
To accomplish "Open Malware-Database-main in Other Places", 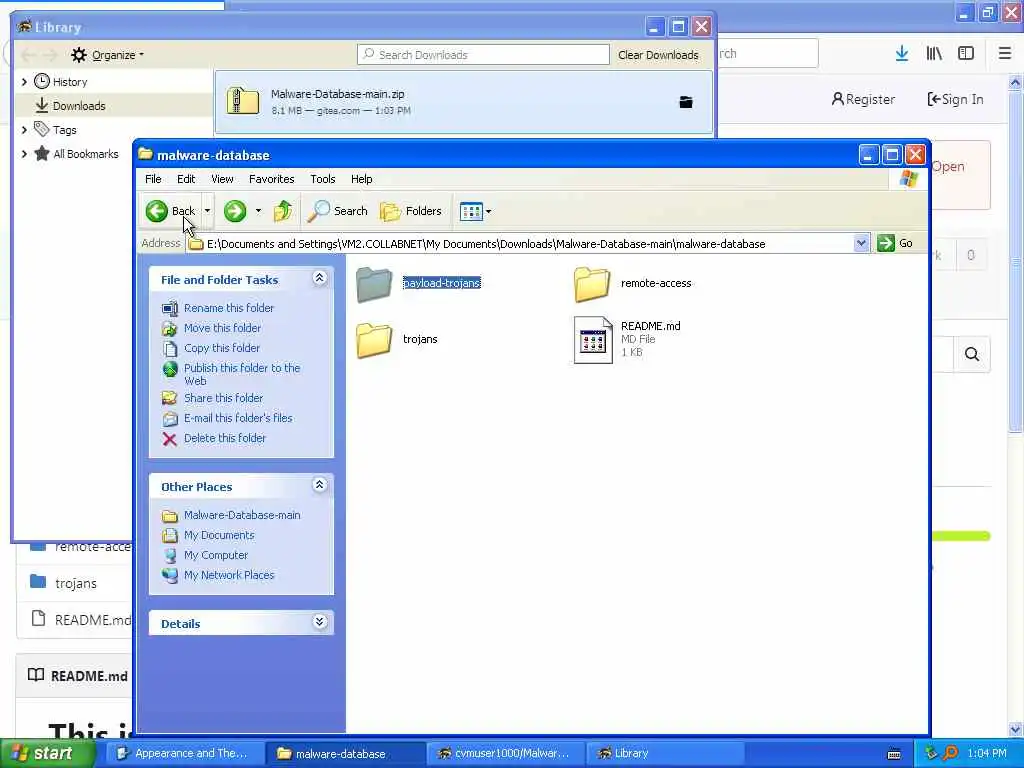I will 242,515.
